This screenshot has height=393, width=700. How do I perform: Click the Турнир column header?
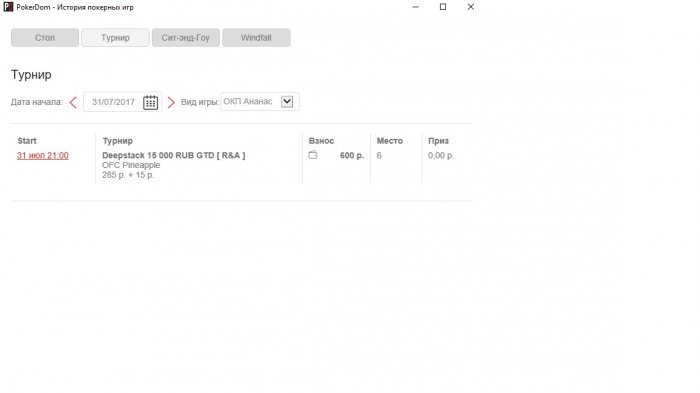tap(117, 141)
